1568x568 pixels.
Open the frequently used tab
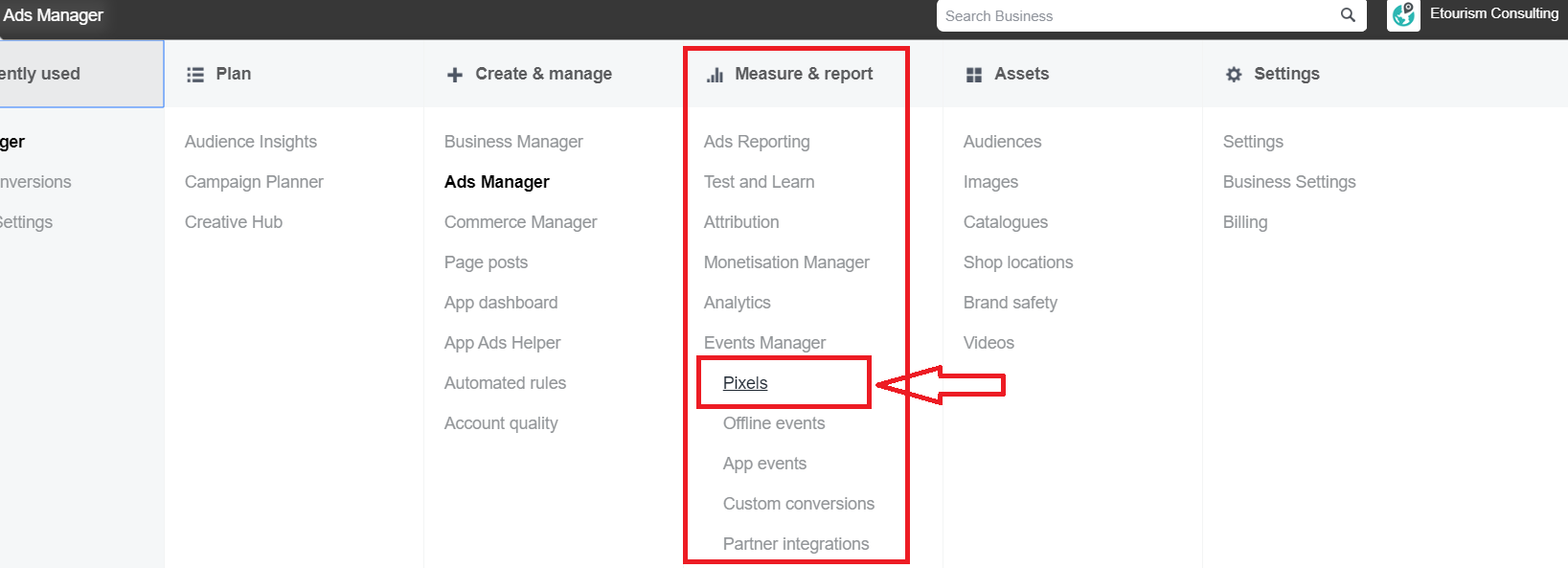81,74
